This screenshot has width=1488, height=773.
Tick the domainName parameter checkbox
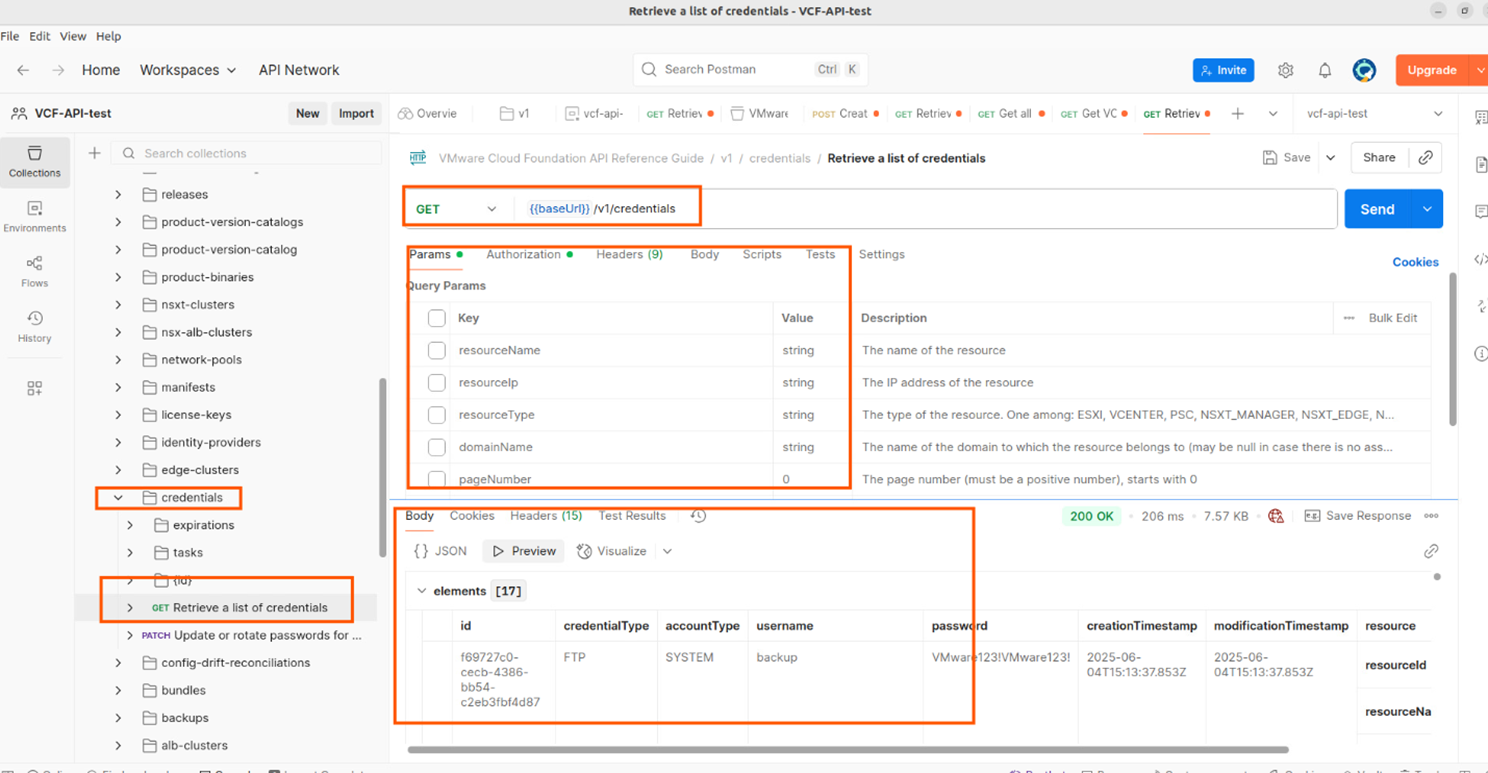click(437, 447)
